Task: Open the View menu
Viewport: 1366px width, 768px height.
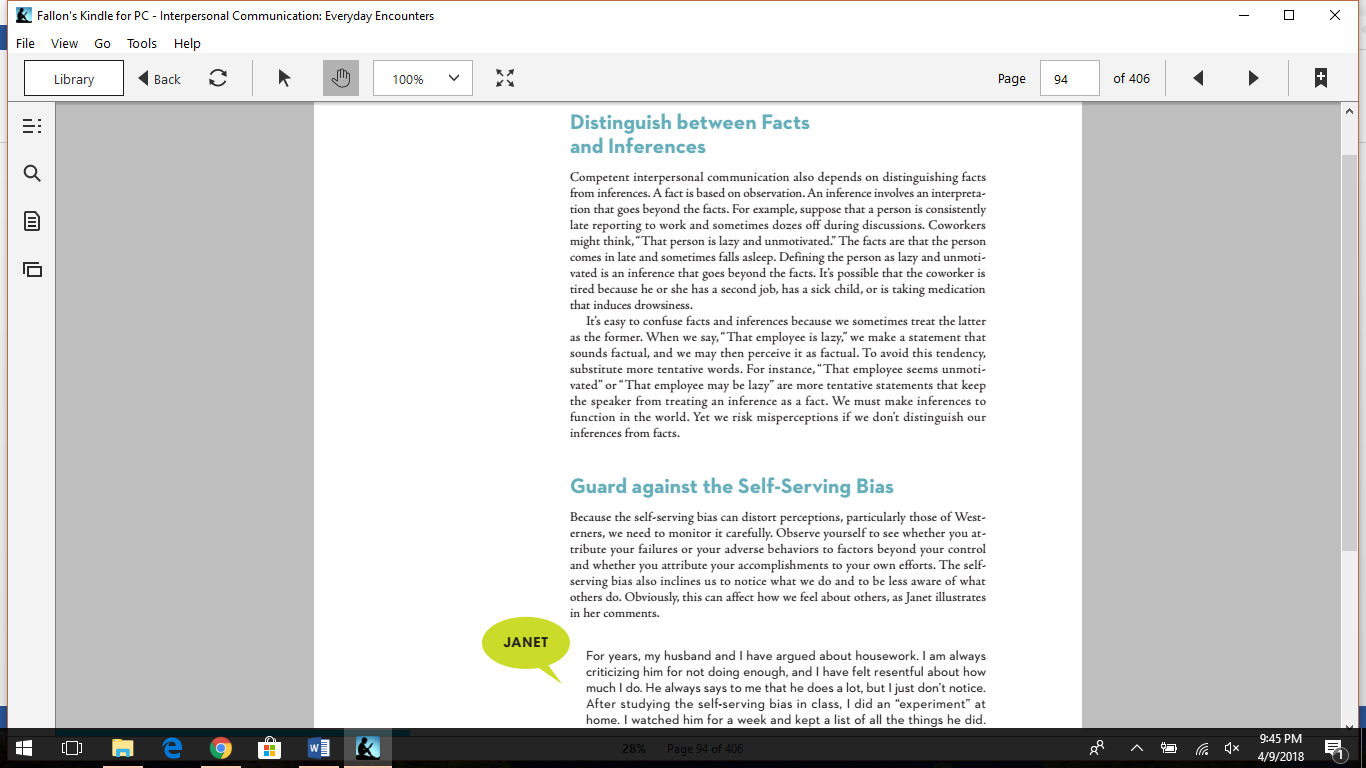Action: [64, 43]
